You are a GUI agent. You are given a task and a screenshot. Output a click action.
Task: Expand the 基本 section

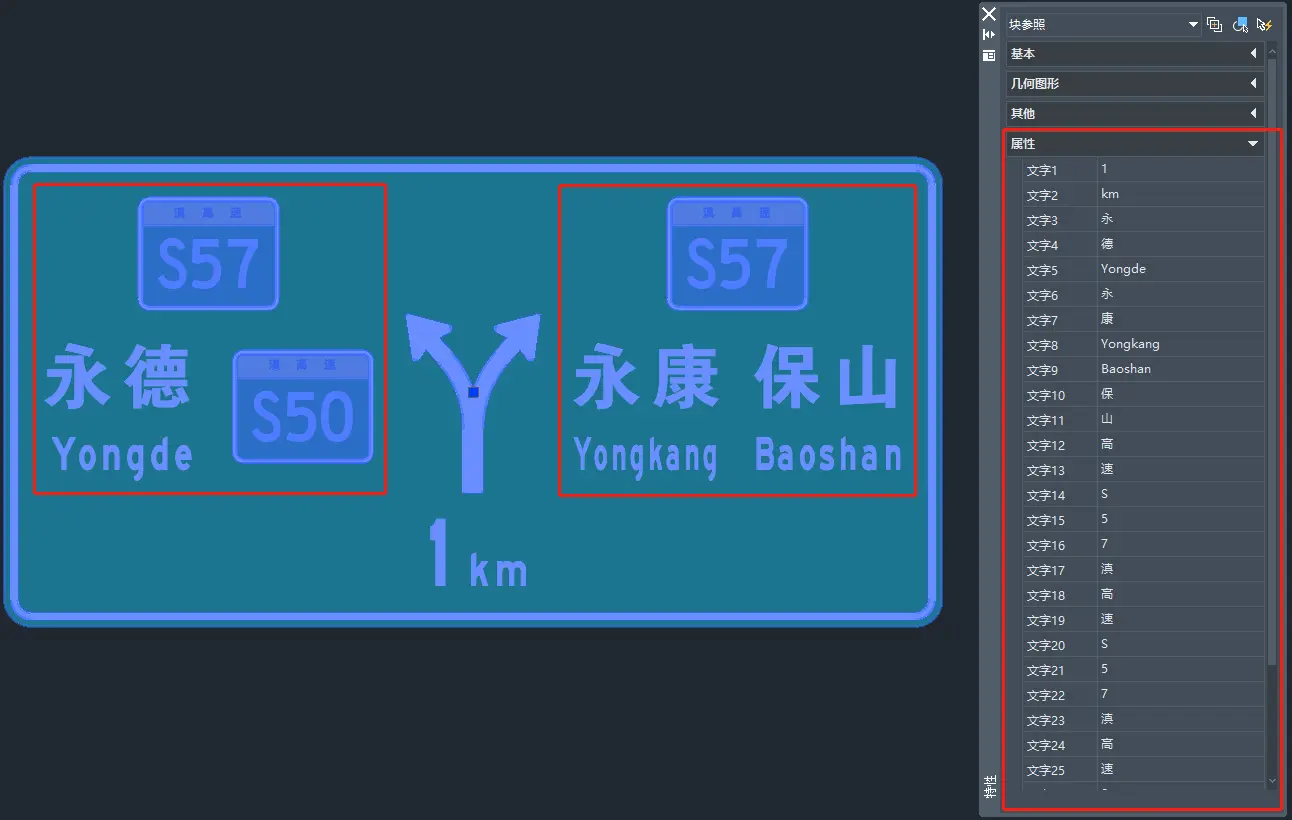[1134, 54]
